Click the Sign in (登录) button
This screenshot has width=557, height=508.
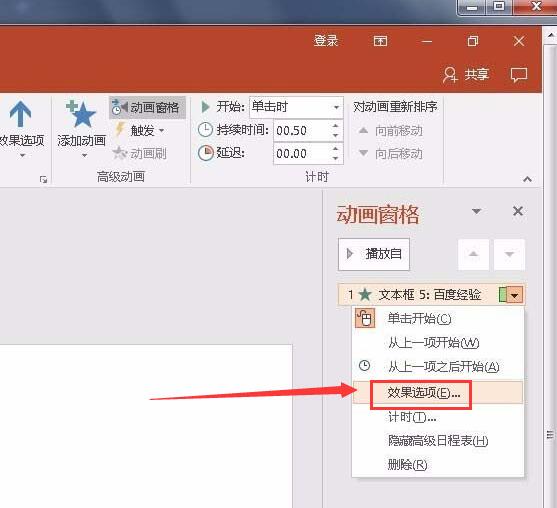tap(326, 41)
